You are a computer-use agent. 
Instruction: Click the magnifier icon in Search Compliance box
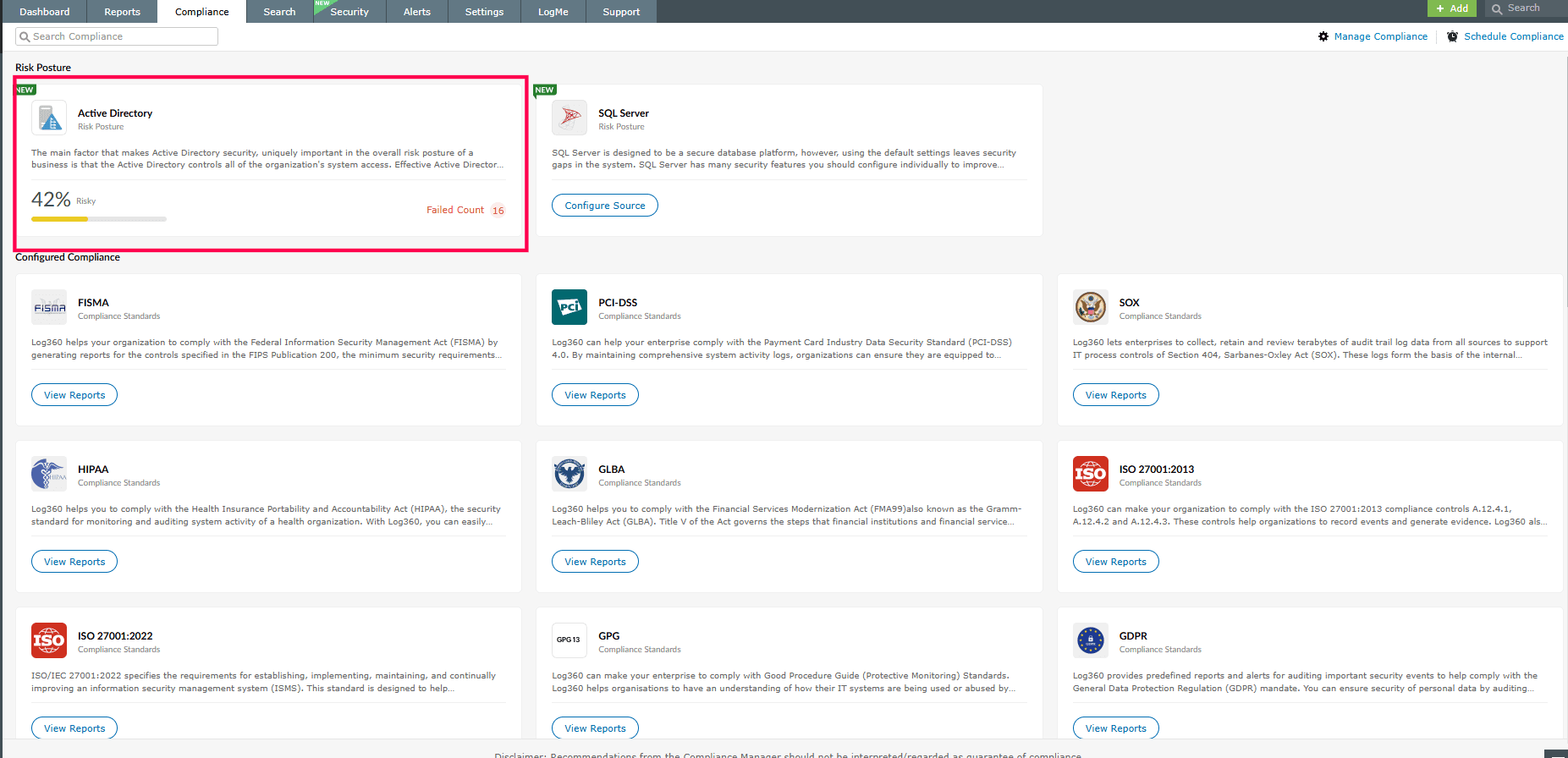point(25,36)
